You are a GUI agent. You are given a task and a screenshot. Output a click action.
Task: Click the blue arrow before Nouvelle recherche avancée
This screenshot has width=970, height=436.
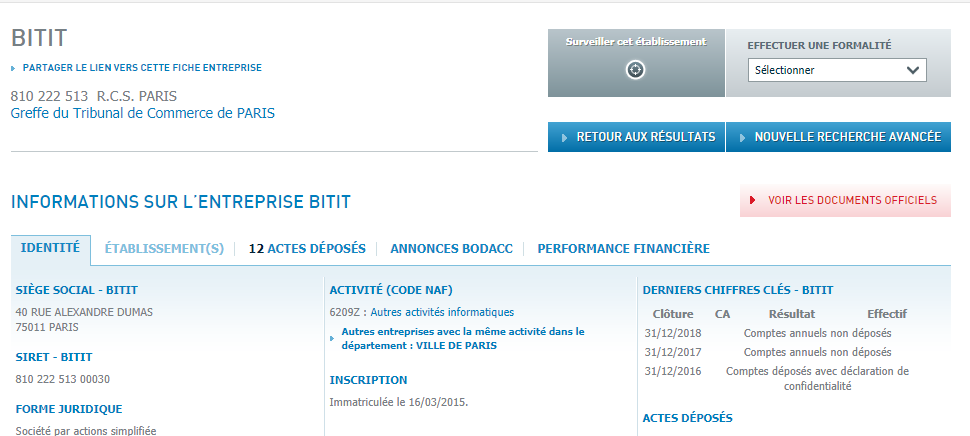coord(742,138)
